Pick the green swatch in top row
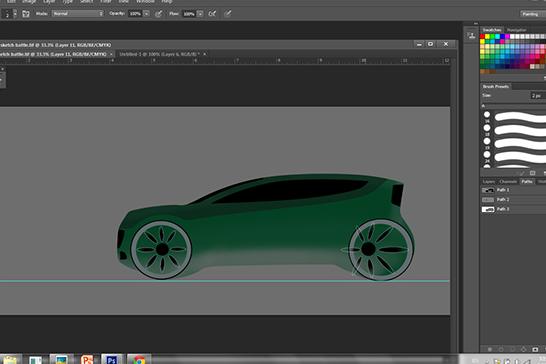The height and width of the screenshot is (364, 546). coord(492,37)
